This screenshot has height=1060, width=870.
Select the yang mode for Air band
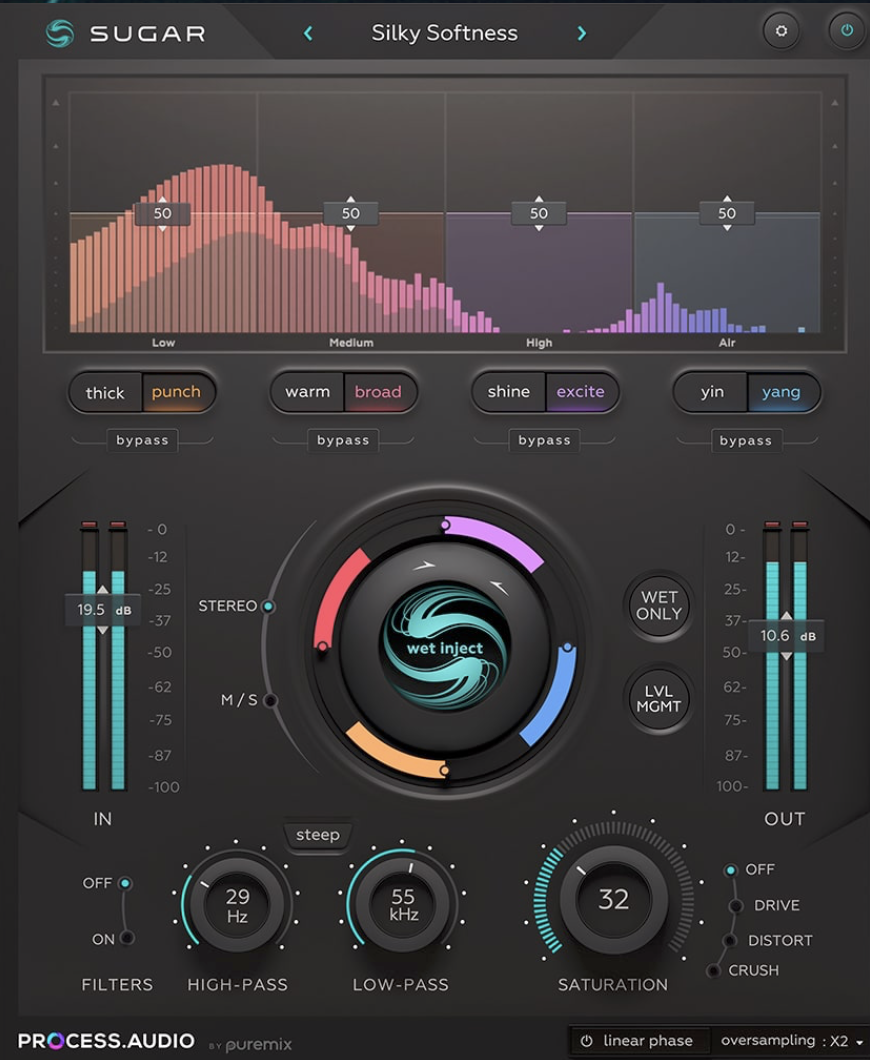(781, 392)
